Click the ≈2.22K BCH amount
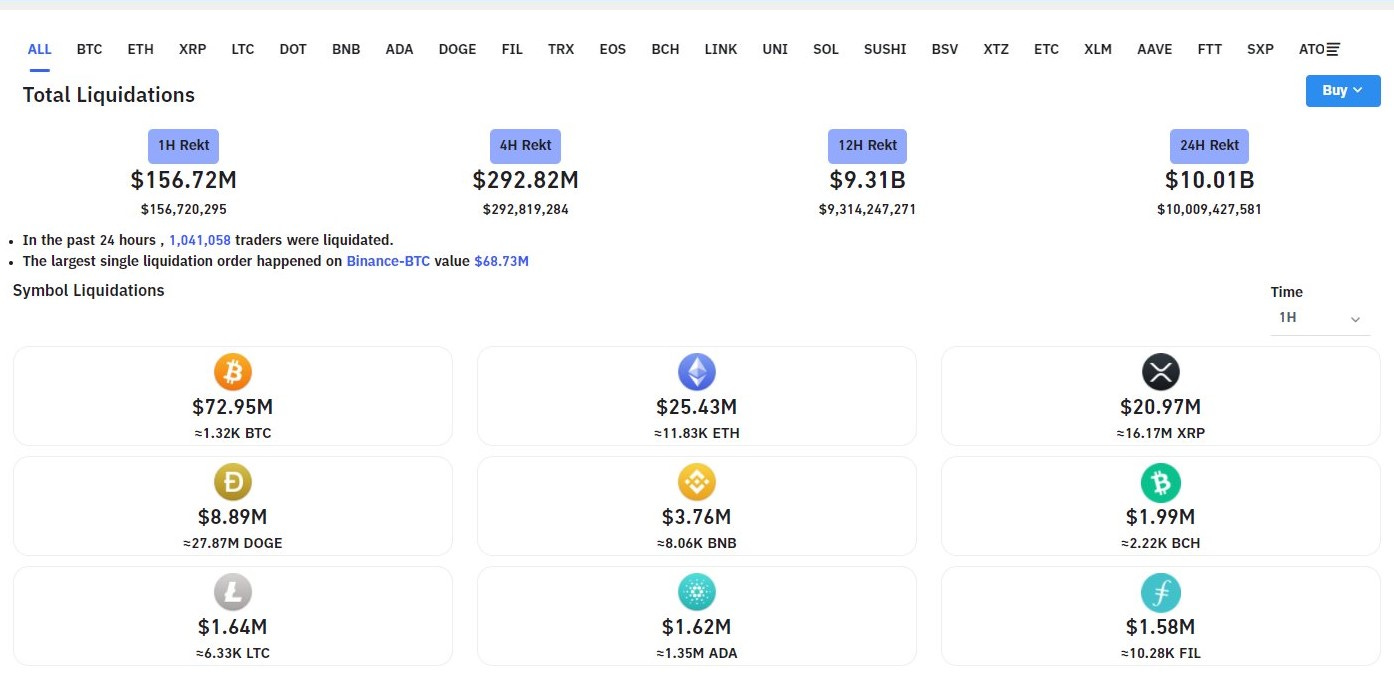Image resolution: width=1394 pixels, height=687 pixels. coord(1161,543)
